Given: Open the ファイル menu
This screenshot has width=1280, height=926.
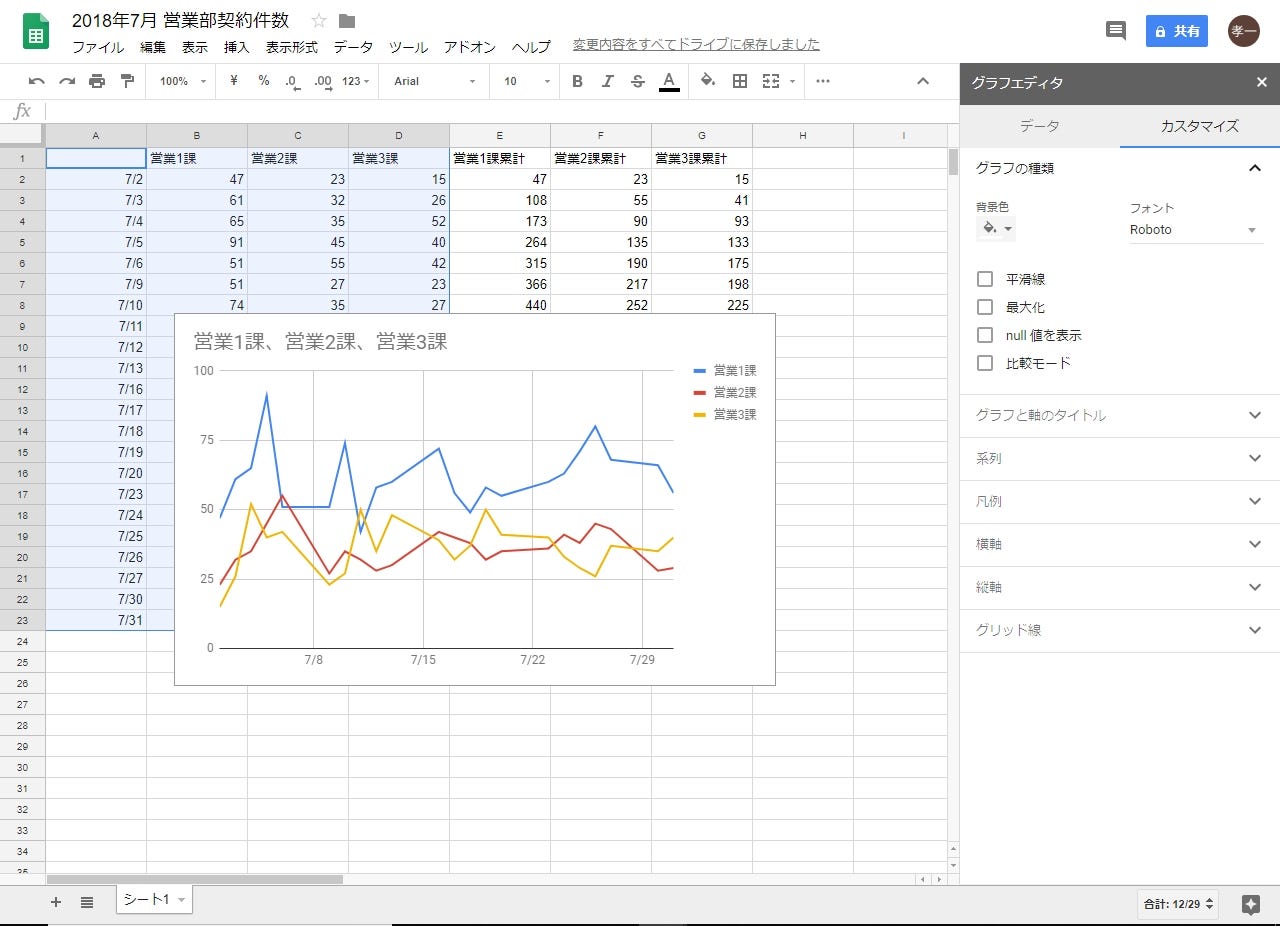Looking at the screenshot, I should [98, 47].
